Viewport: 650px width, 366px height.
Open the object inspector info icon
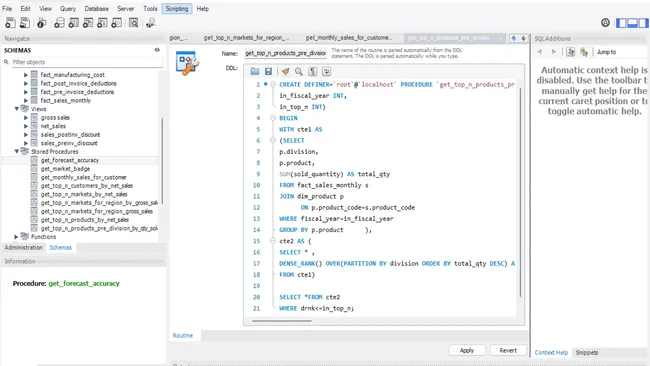41,23
